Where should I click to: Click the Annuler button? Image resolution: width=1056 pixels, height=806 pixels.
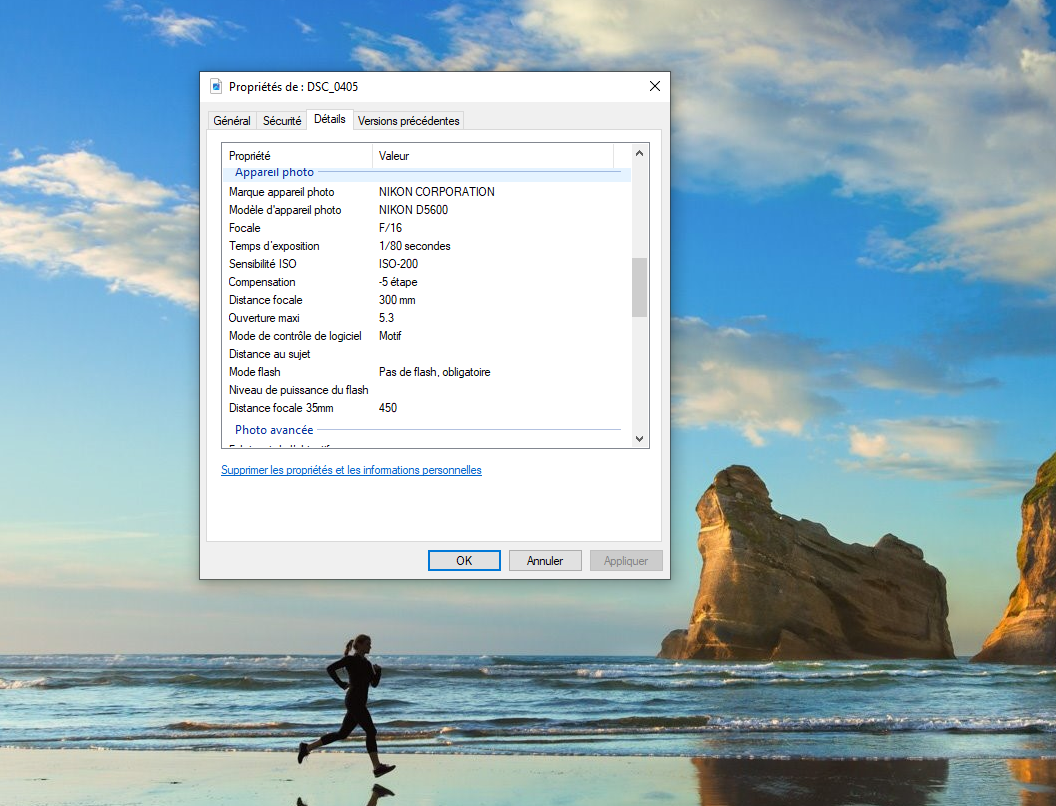tap(545, 560)
